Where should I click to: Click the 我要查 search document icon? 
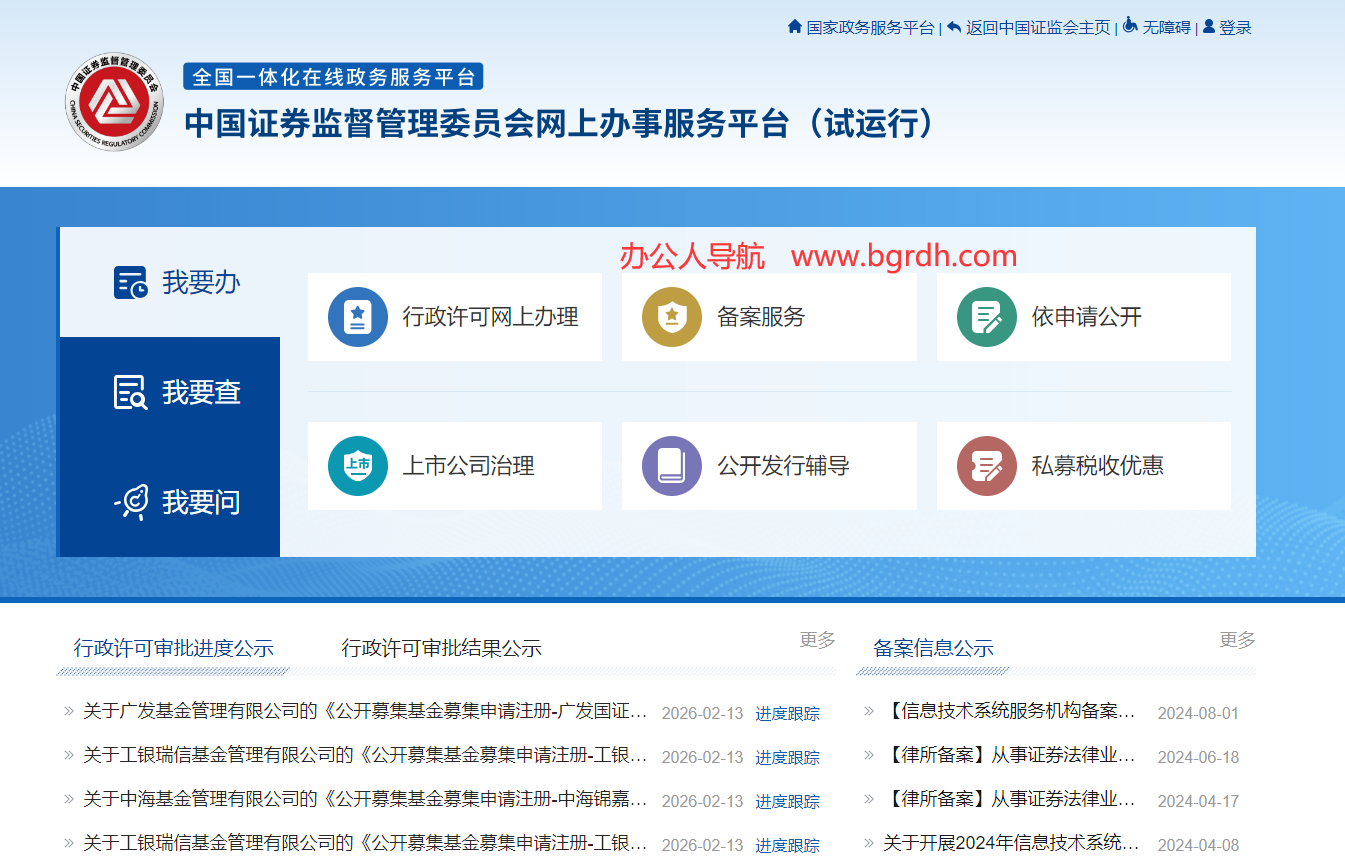[131, 392]
